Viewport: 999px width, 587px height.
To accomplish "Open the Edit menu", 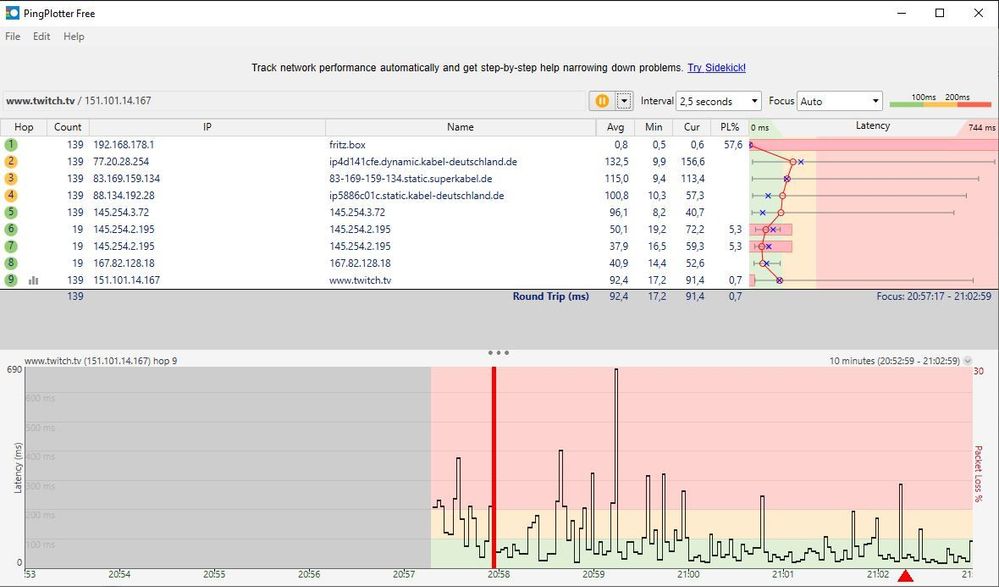I will point(41,36).
